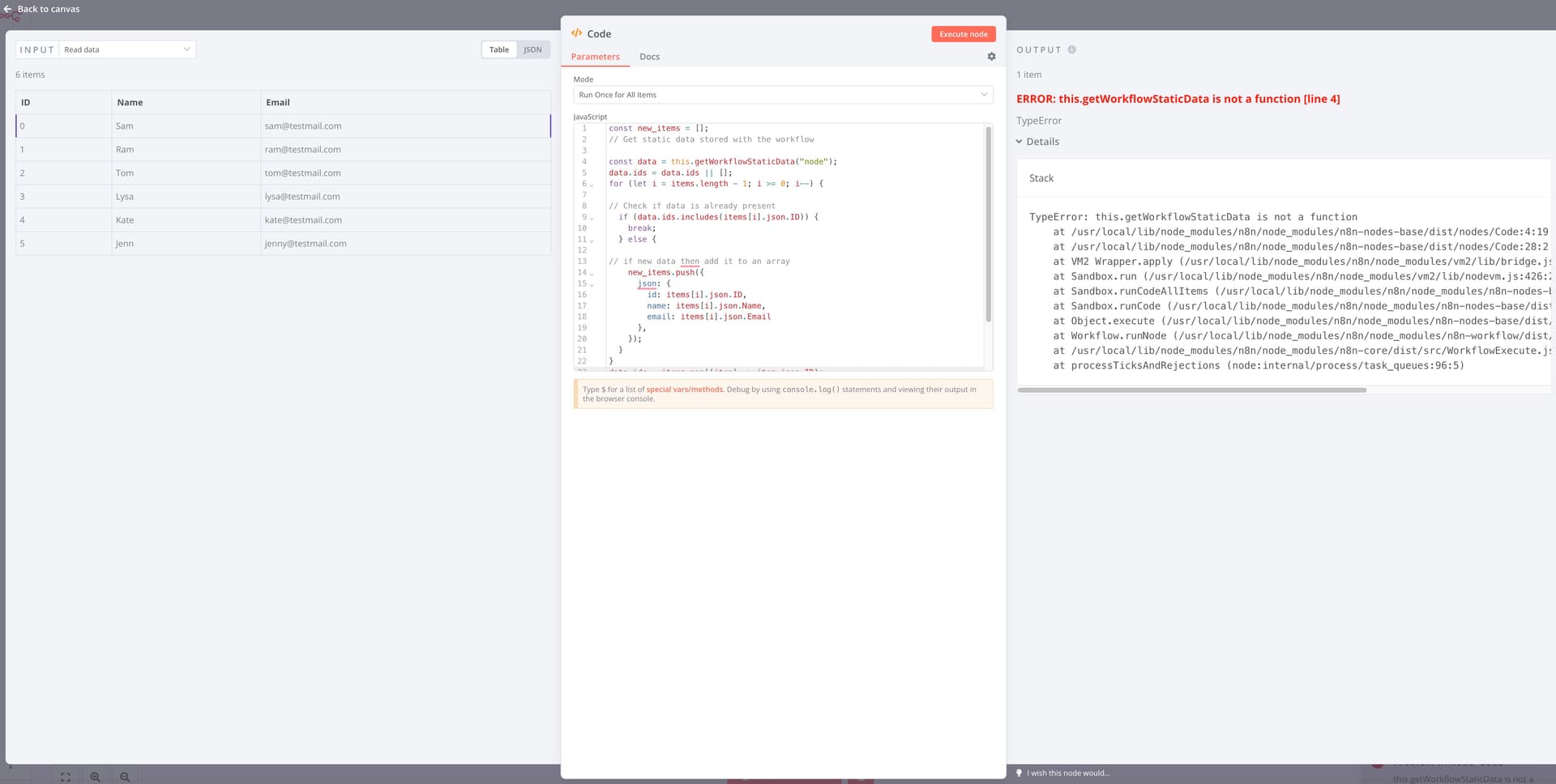Click the Stack heading
Viewport: 1556px width, 784px height.
point(1041,178)
